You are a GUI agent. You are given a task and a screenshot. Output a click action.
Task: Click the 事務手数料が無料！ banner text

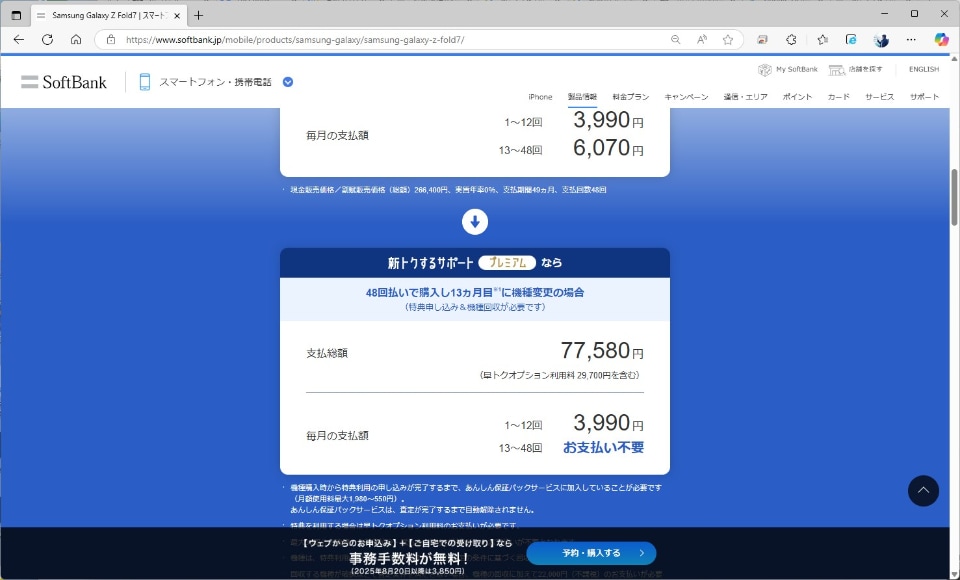pyautogui.click(x=408, y=559)
